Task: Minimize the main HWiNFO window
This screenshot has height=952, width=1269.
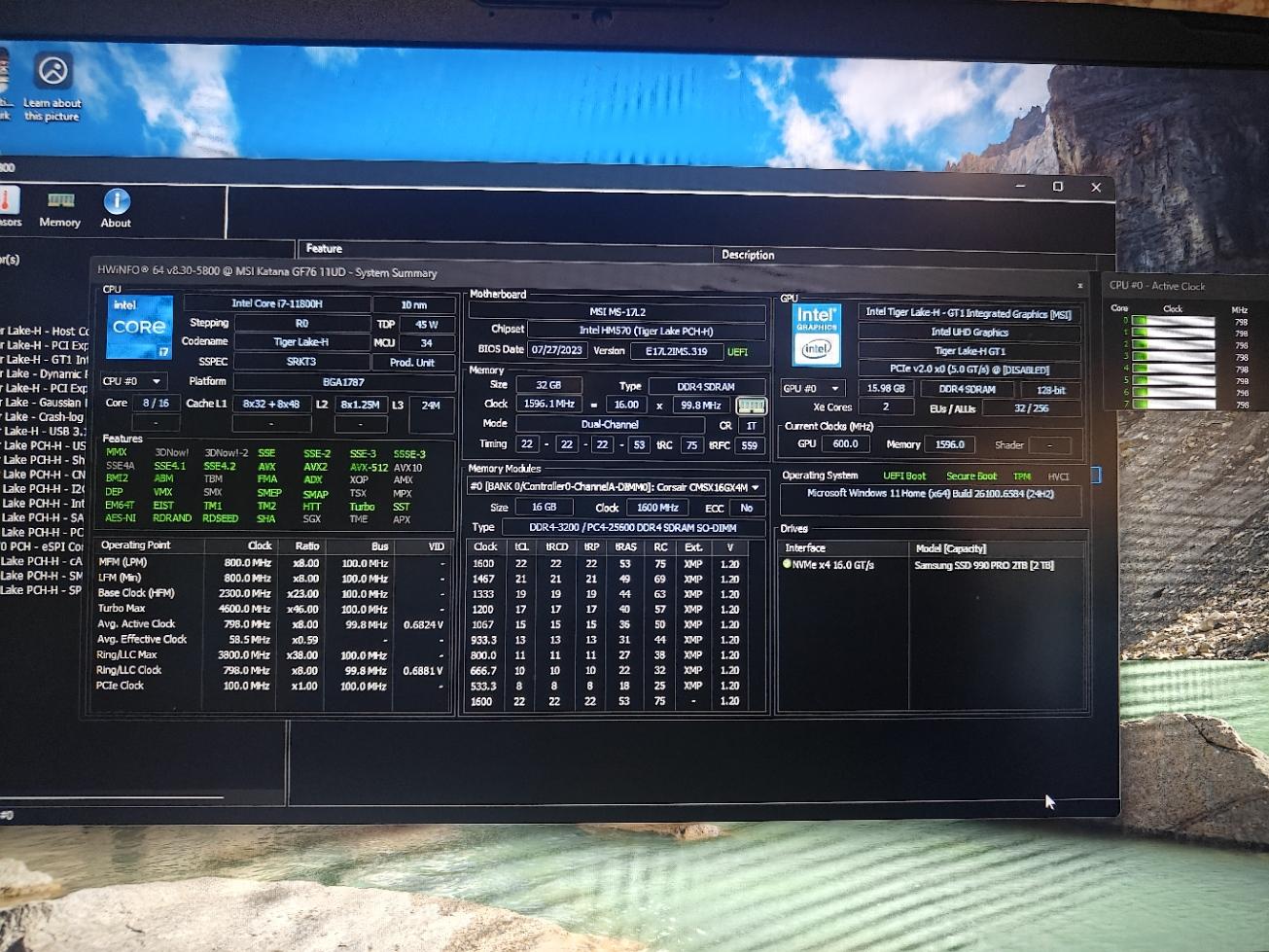Action: (1020, 186)
